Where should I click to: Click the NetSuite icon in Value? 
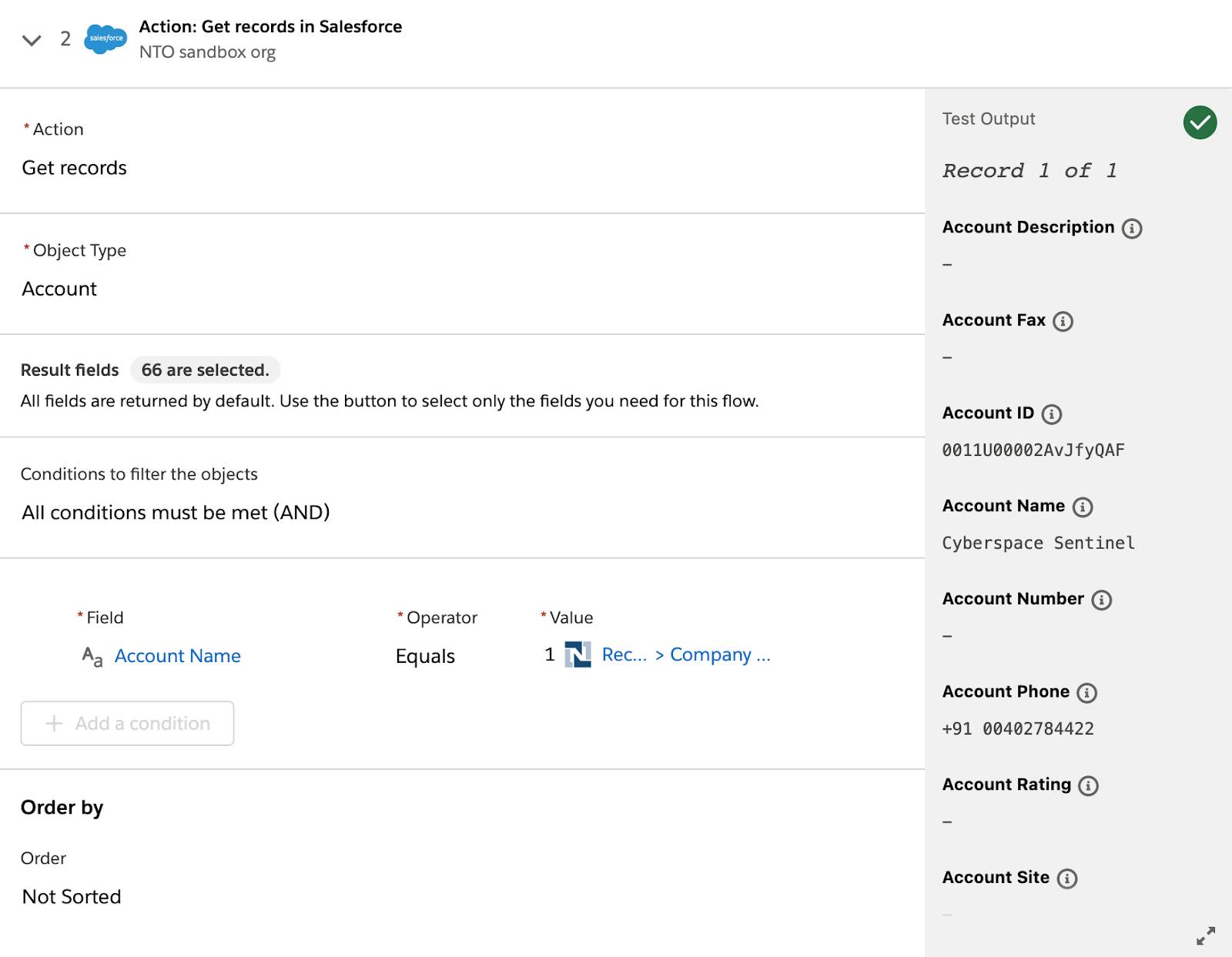click(577, 654)
